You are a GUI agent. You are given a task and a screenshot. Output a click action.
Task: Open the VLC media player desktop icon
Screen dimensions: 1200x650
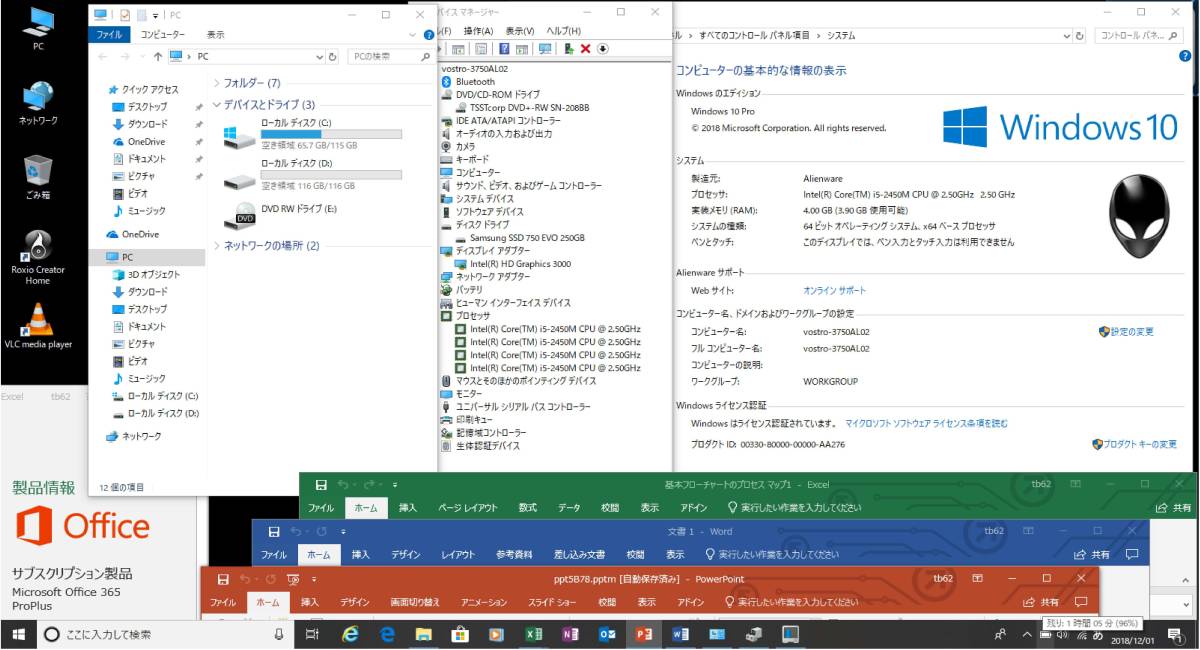pyautogui.click(x=38, y=326)
